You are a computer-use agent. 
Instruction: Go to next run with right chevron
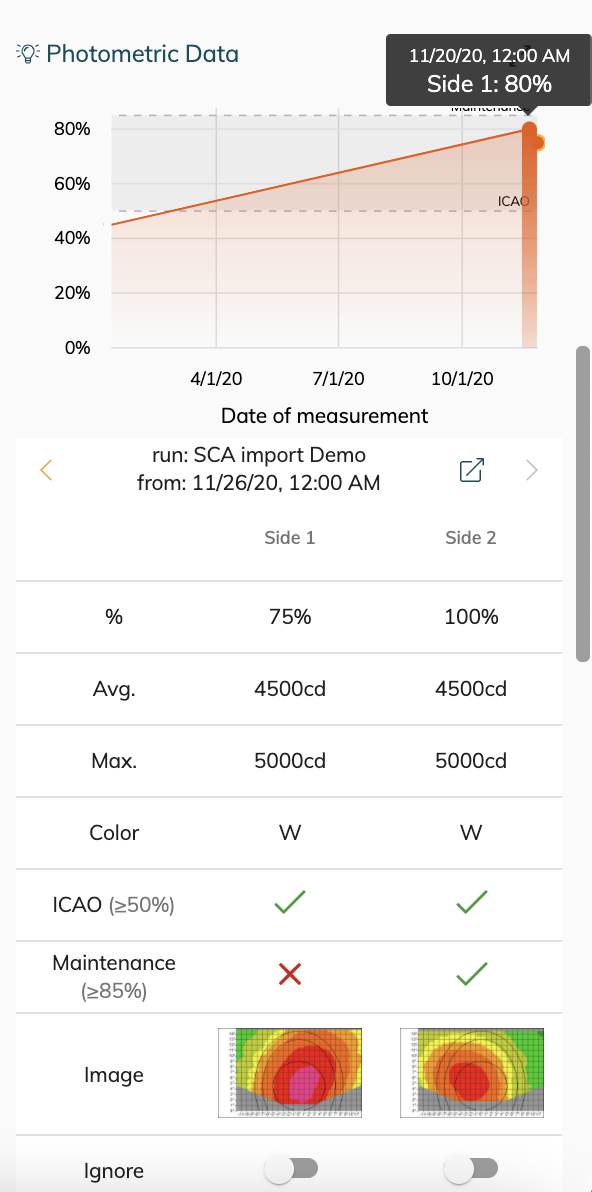(532, 470)
